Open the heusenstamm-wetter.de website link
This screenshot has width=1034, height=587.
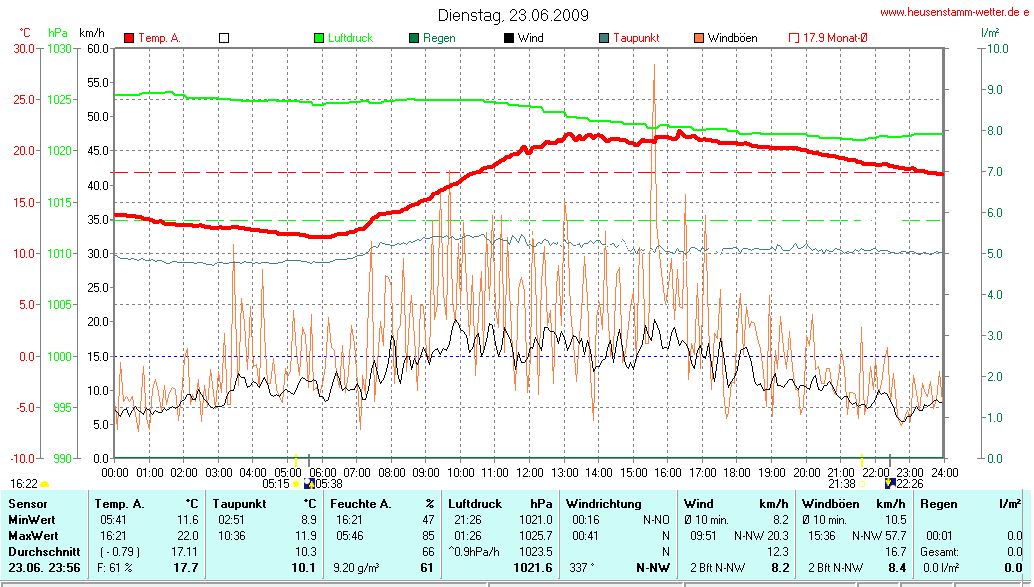click(953, 12)
